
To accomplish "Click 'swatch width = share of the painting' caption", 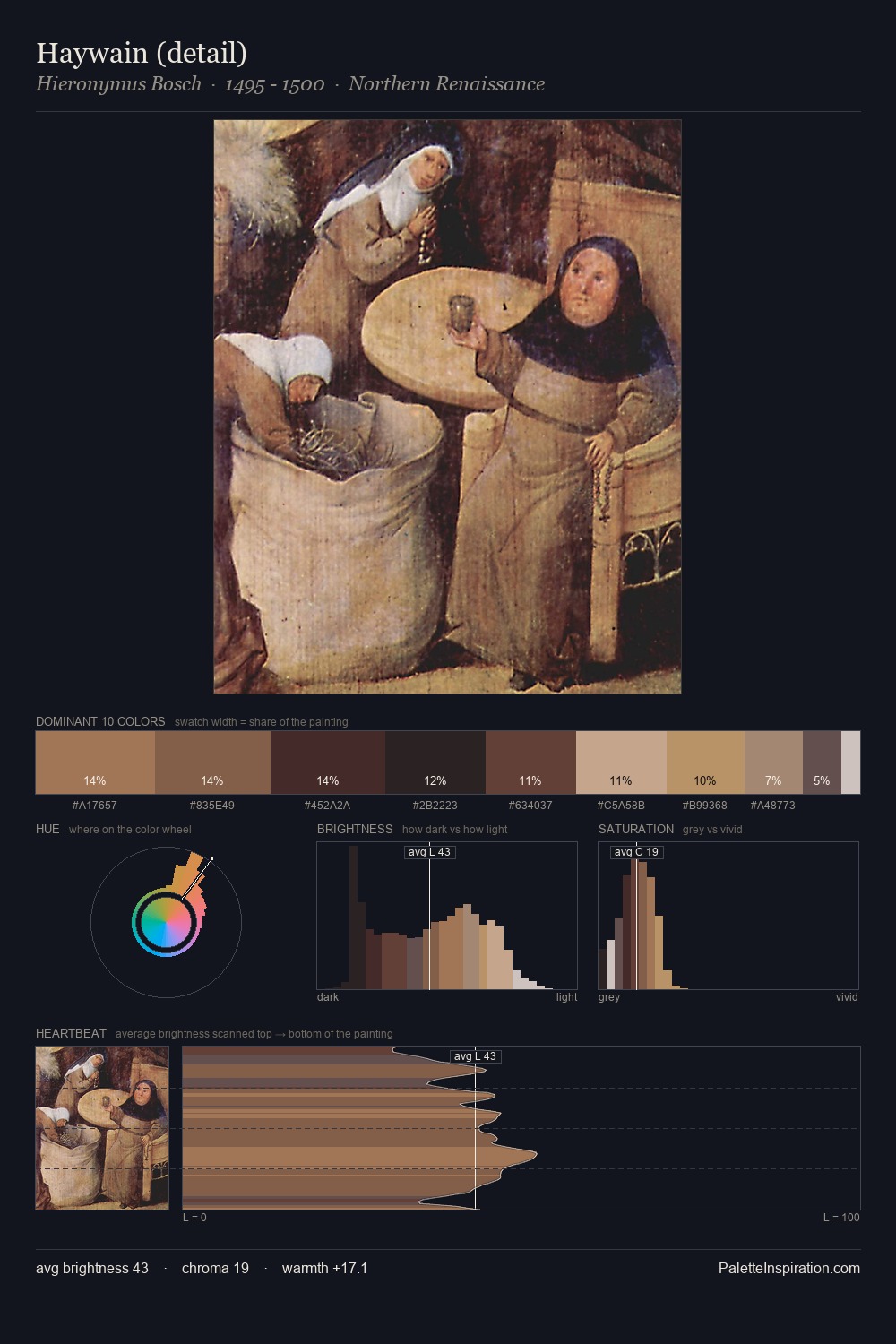I will click(262, 721).
